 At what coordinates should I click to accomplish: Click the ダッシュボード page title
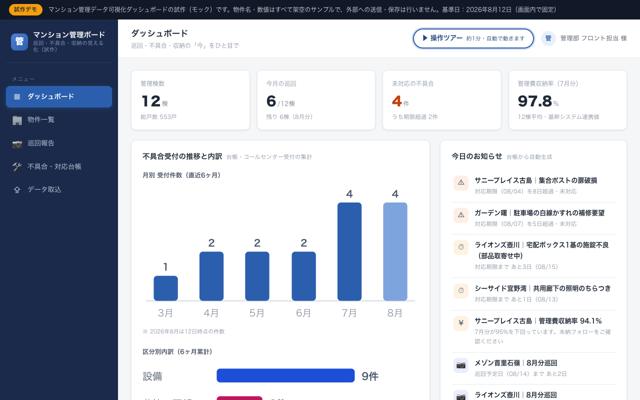(159, 33)
